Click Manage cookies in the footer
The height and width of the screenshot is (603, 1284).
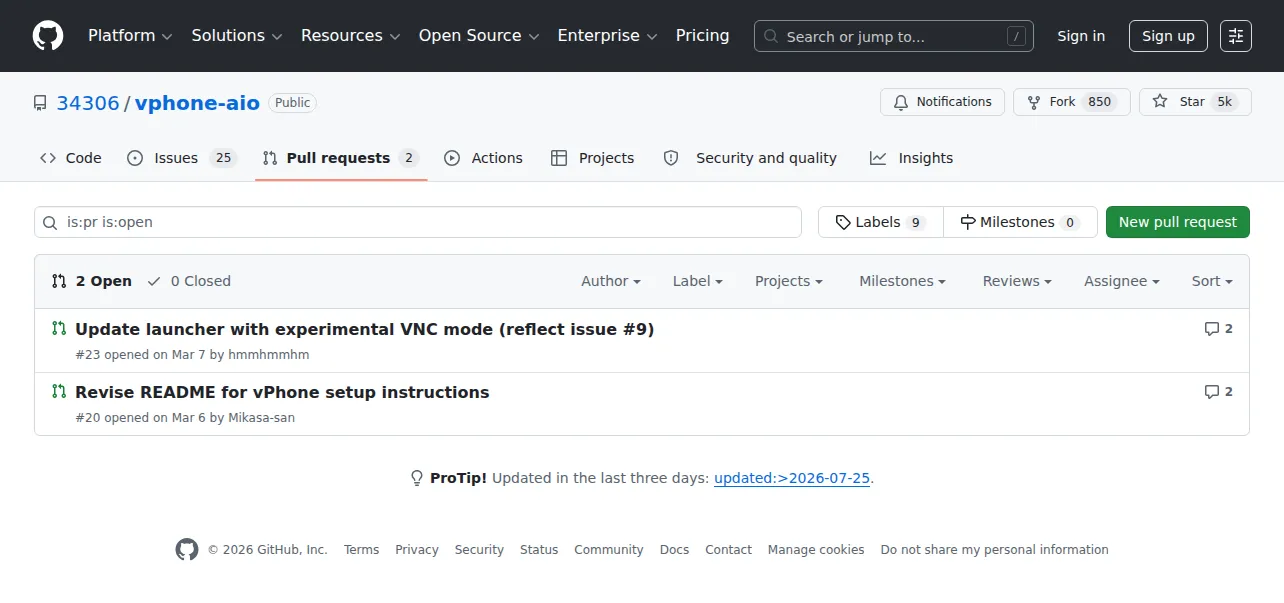tap(816, 550)
